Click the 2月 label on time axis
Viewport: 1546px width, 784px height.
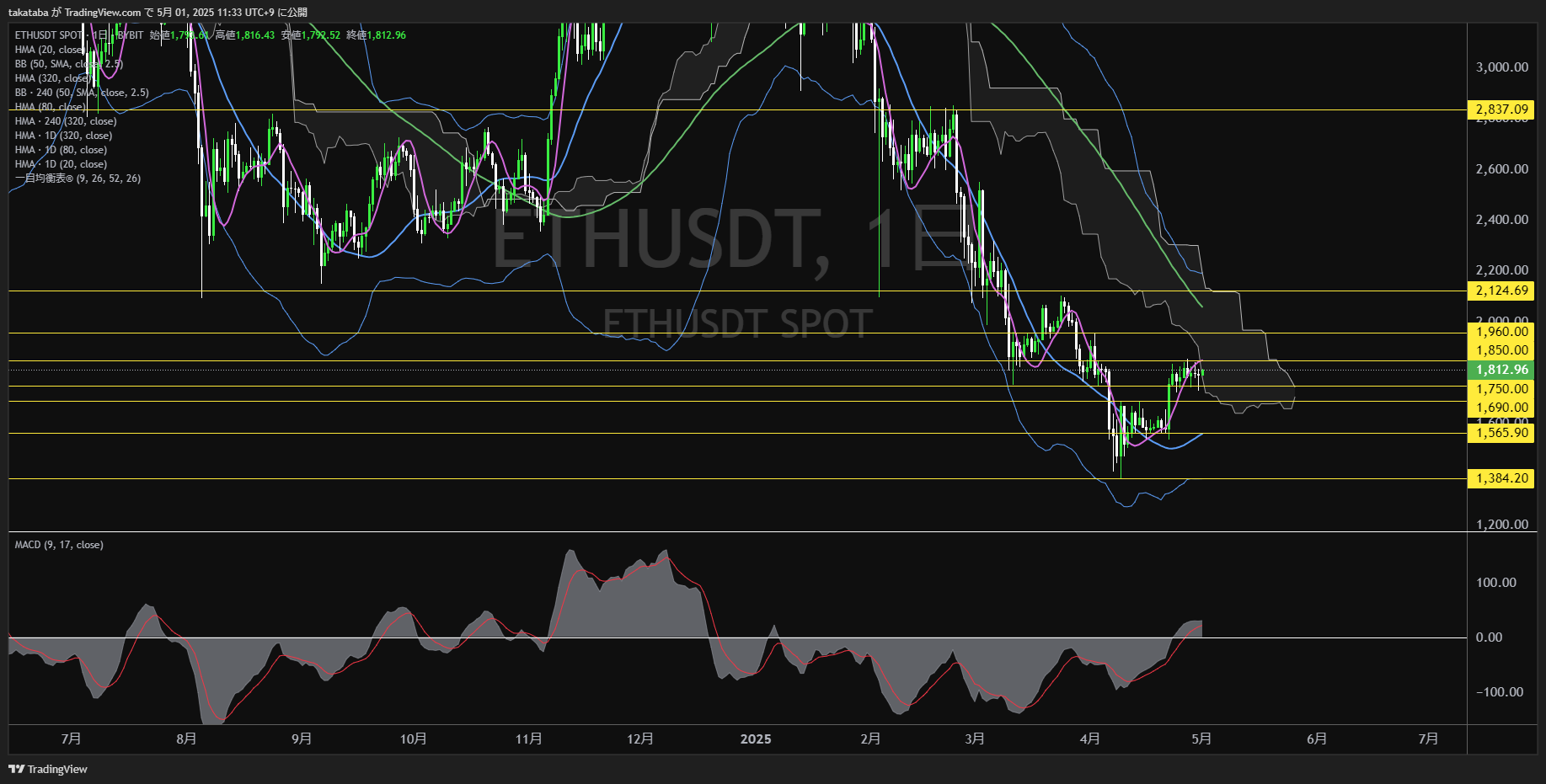point(871,739)
